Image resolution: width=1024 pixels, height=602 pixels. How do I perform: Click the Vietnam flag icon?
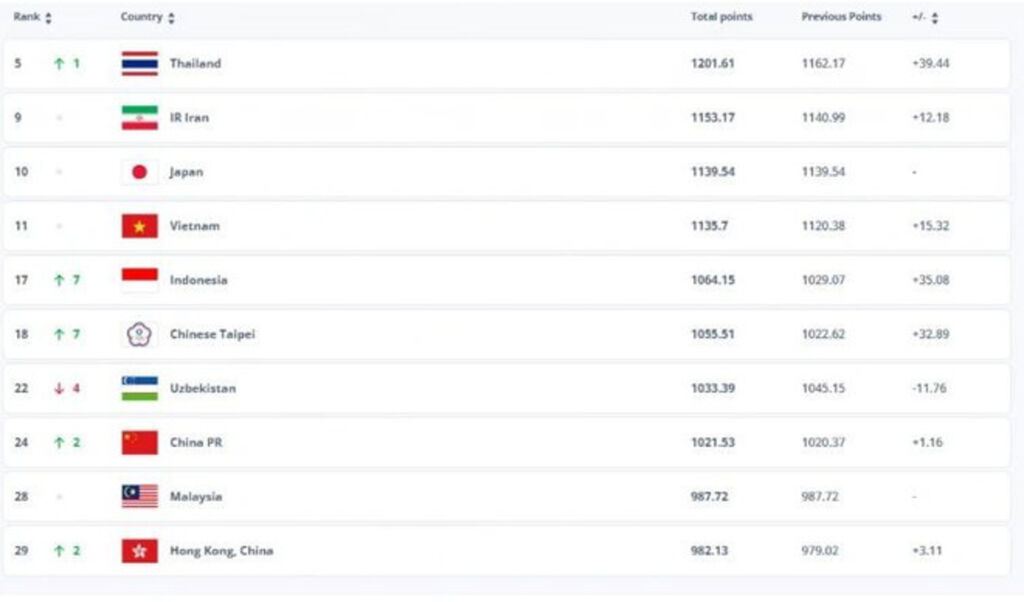coord(139,226)
